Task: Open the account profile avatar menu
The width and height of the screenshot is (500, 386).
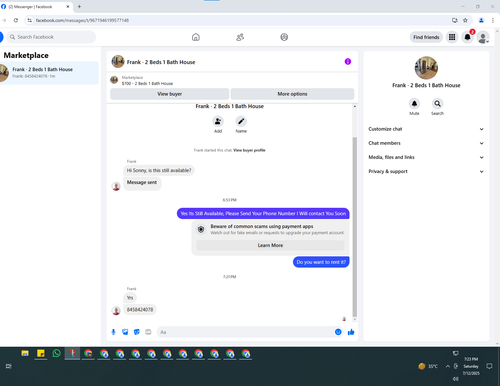Action: pyautogui.click(x=483, y=37)
